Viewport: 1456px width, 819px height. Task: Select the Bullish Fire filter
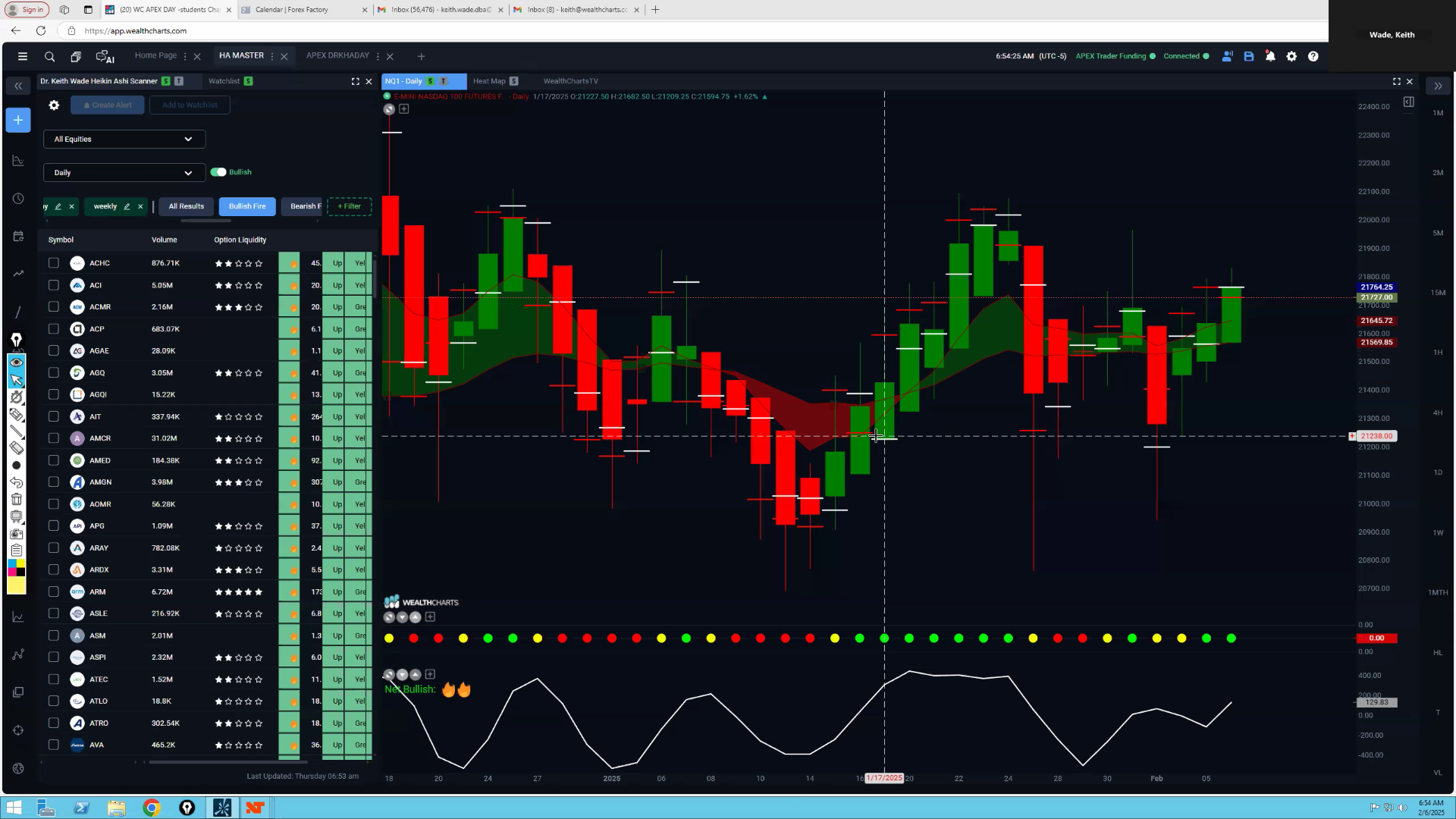pos(247,206)
